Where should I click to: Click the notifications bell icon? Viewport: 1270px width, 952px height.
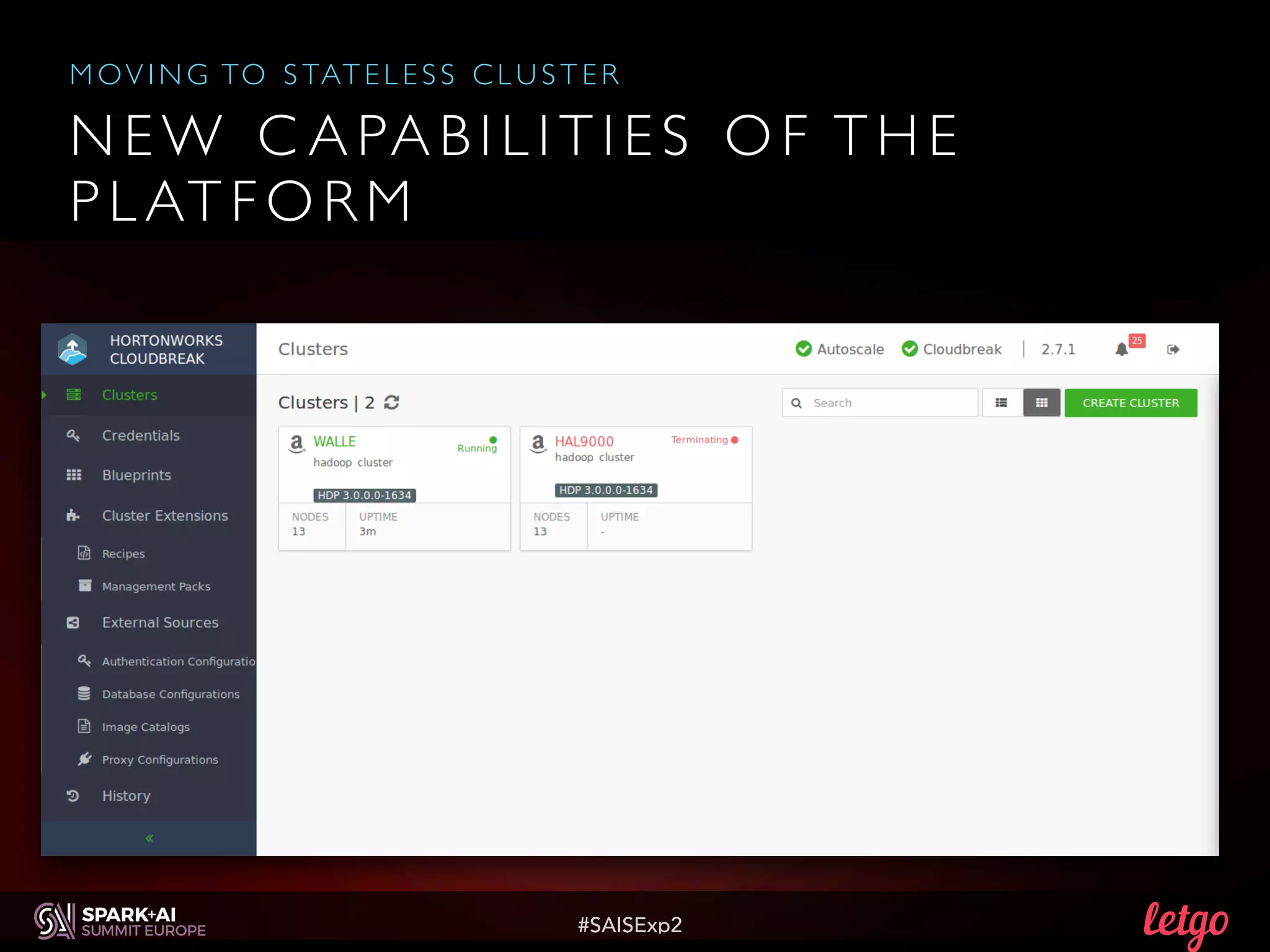(x=1121, y=350)
